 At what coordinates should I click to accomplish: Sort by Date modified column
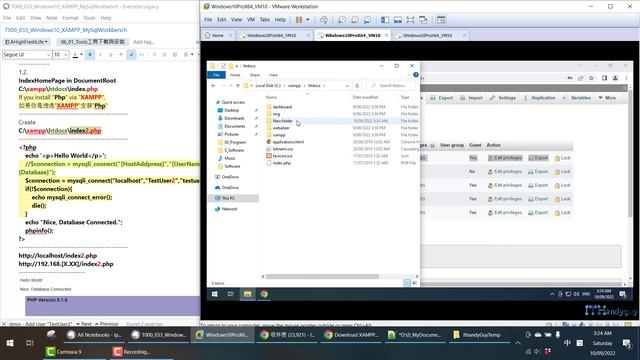point(365,97)
